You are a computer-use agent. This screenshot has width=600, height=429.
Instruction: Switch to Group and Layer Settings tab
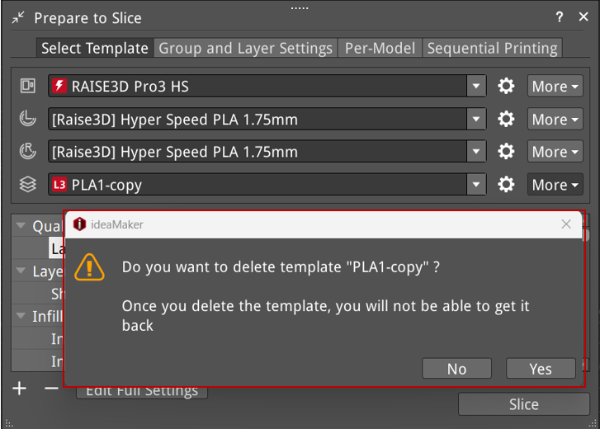(246, 48)
